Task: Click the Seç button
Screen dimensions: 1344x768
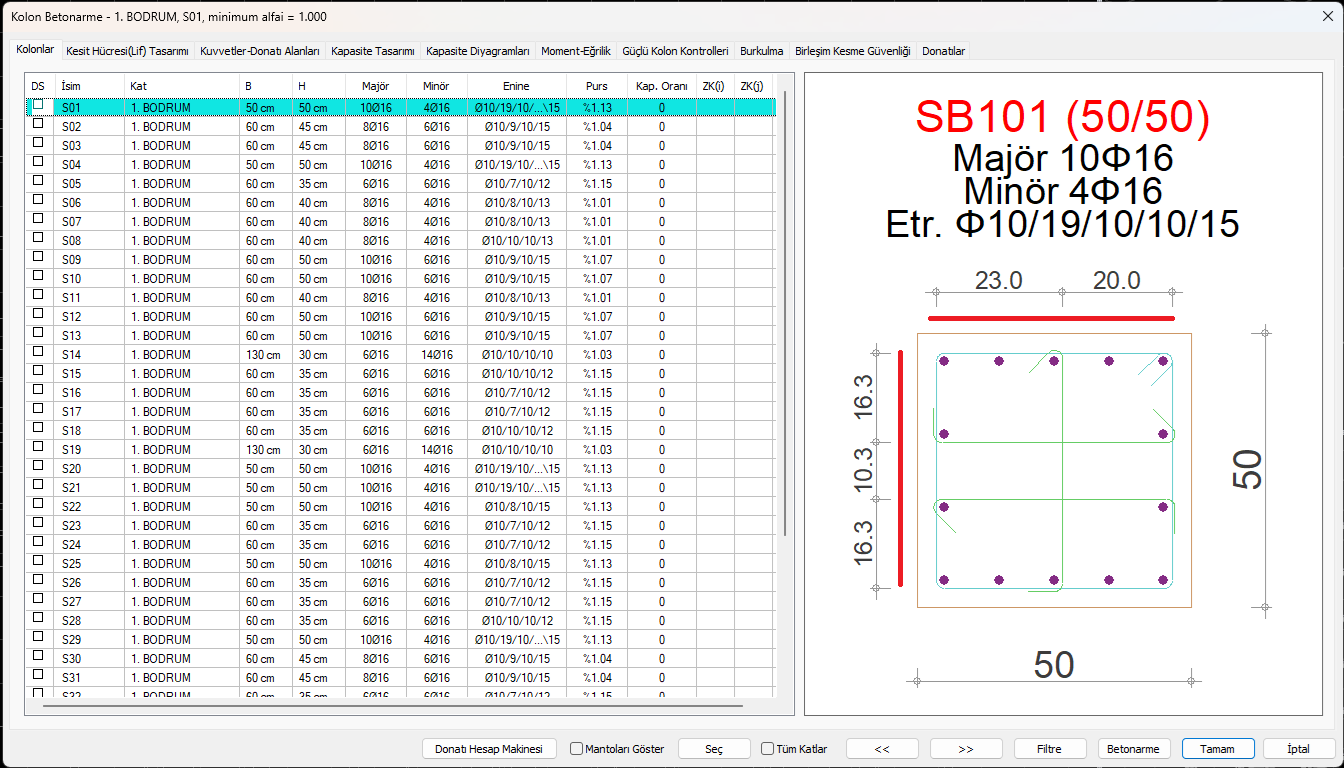Action: (x=714, y=748)
